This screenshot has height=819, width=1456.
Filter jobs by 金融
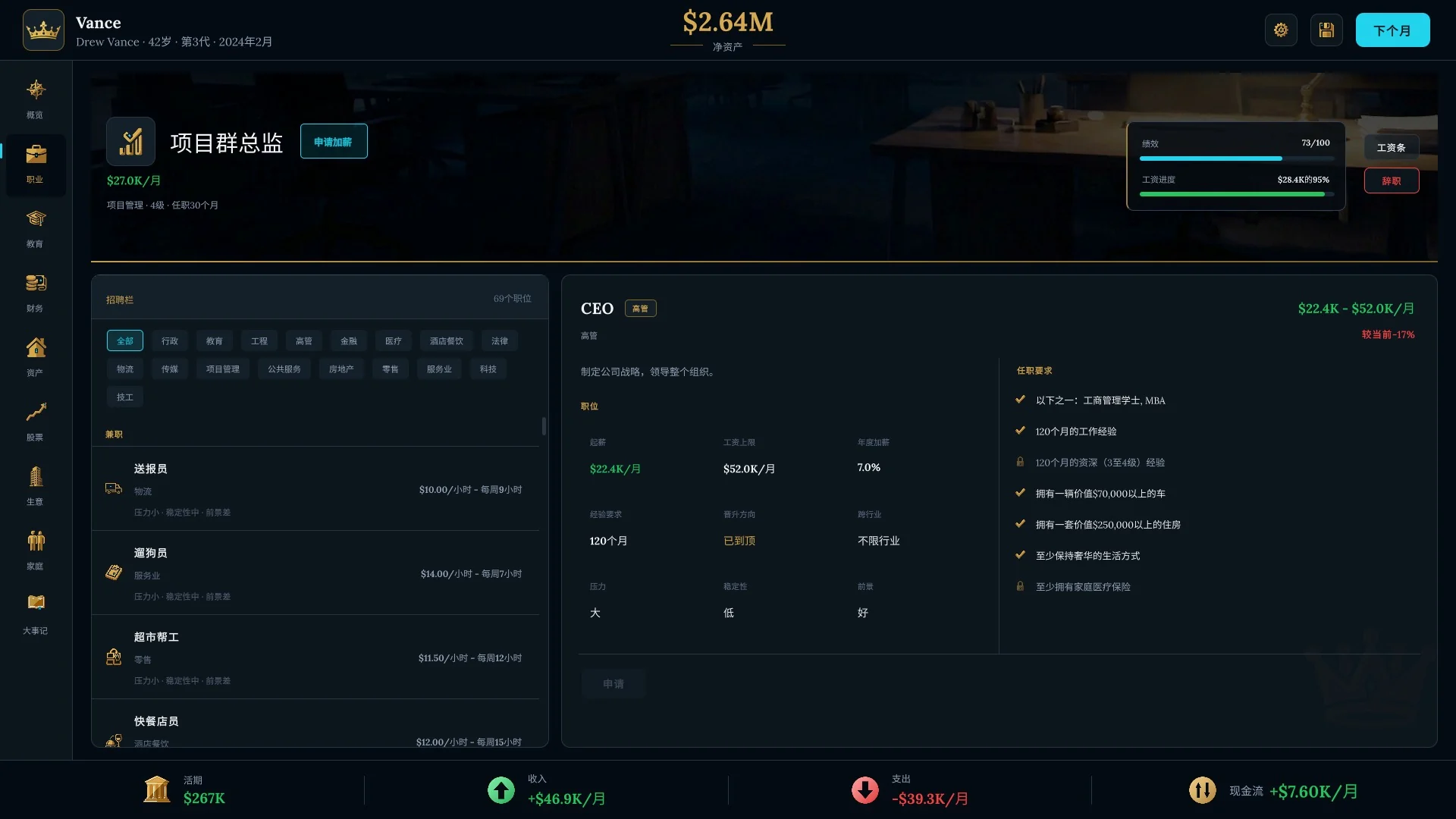tap(349, 341)
